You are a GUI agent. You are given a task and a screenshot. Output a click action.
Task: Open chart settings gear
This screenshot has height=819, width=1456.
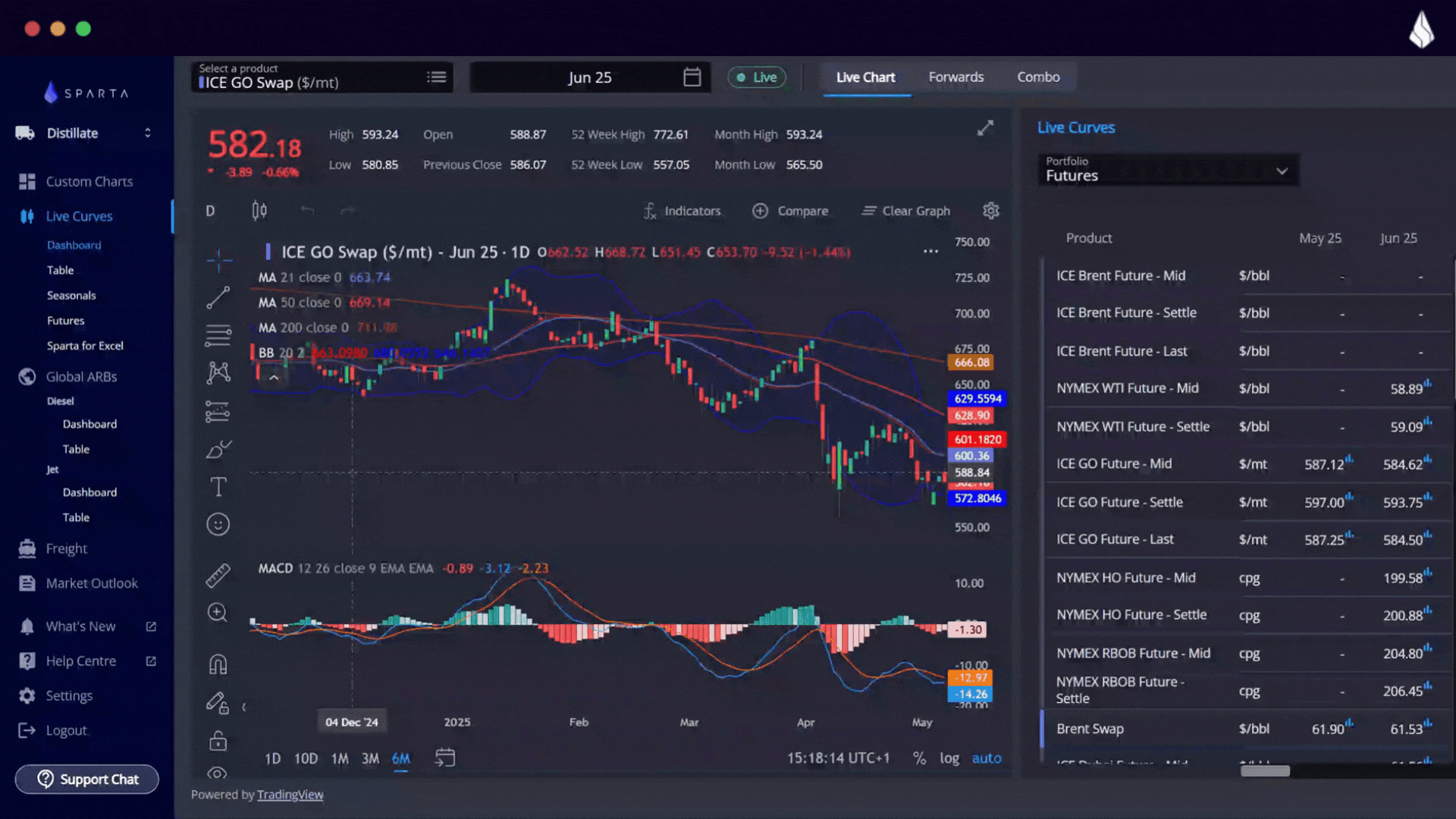pos(991,211)
